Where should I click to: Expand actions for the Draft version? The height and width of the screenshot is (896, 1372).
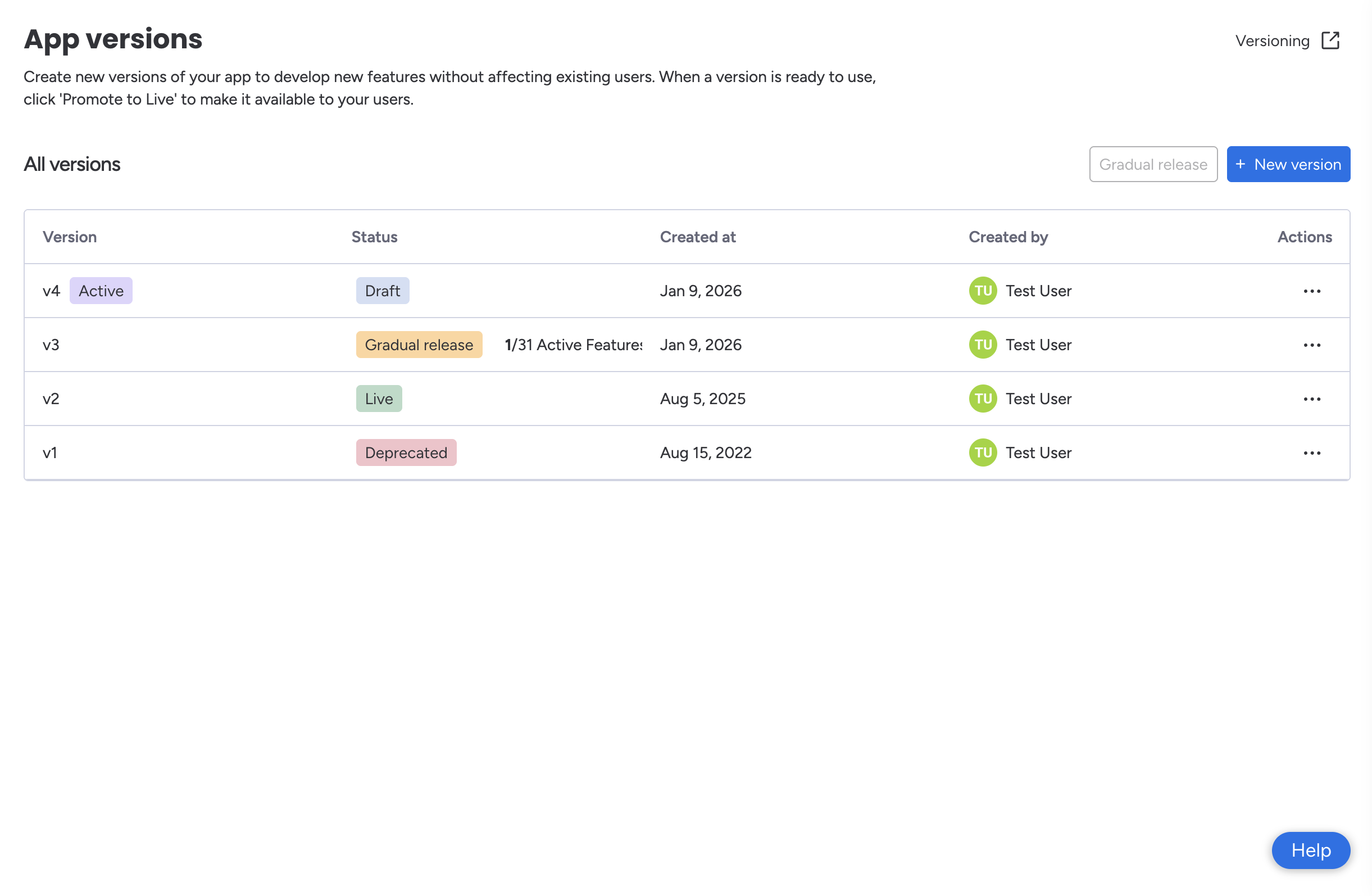coord(1311,291)
